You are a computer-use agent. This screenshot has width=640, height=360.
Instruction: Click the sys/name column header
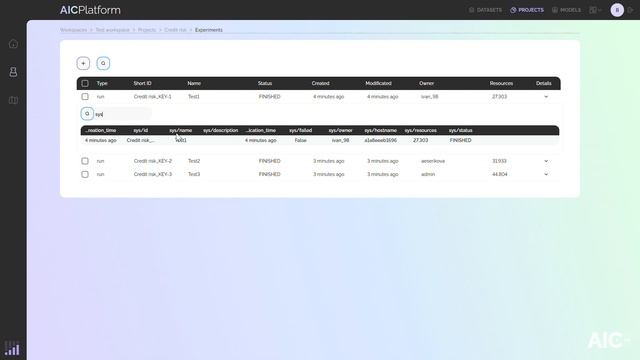coord(180,130)
